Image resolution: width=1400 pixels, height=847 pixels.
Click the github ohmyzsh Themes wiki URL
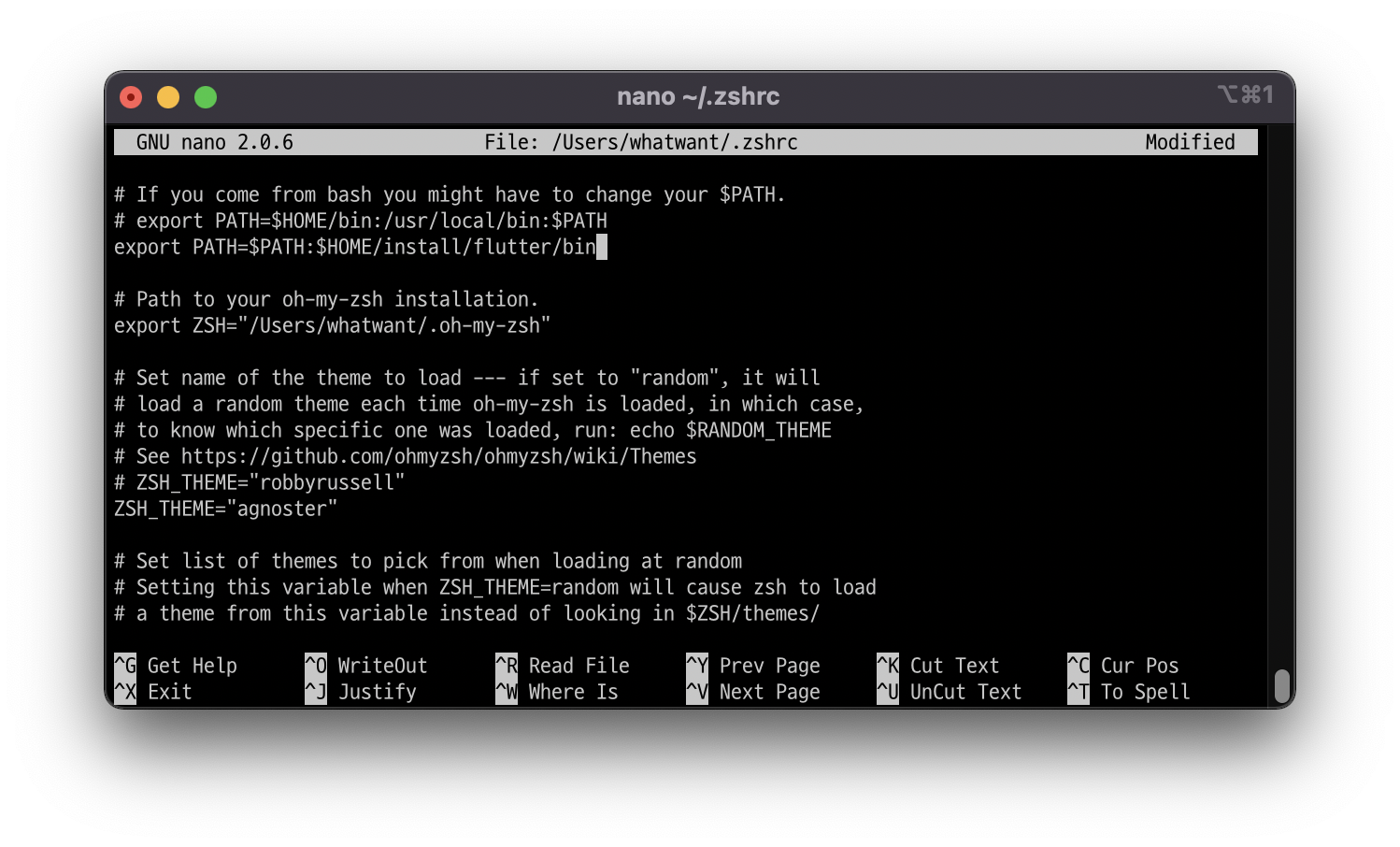point(439,456)
